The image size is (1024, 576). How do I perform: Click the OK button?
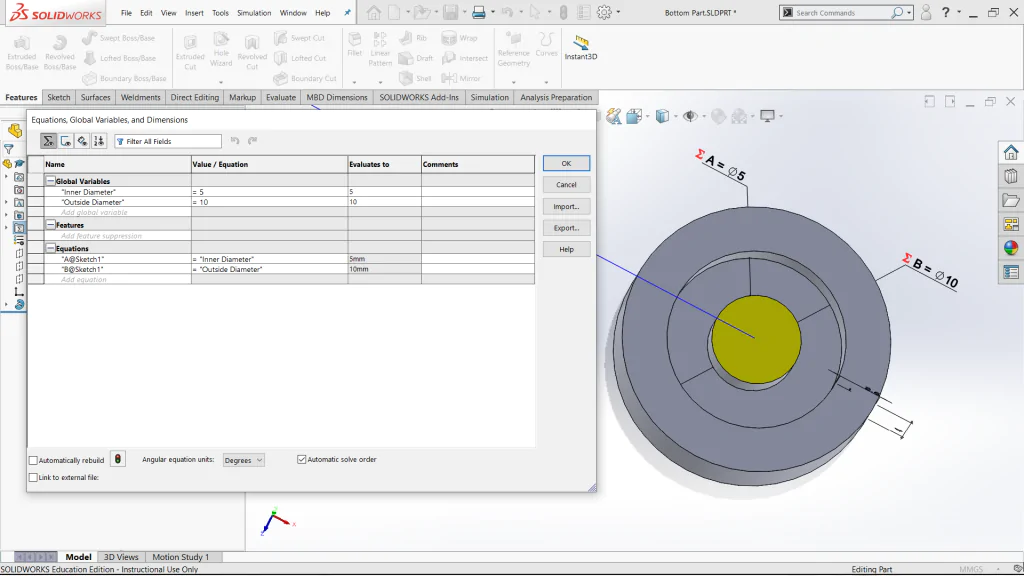pyautogui.click(x=566, y=163)
